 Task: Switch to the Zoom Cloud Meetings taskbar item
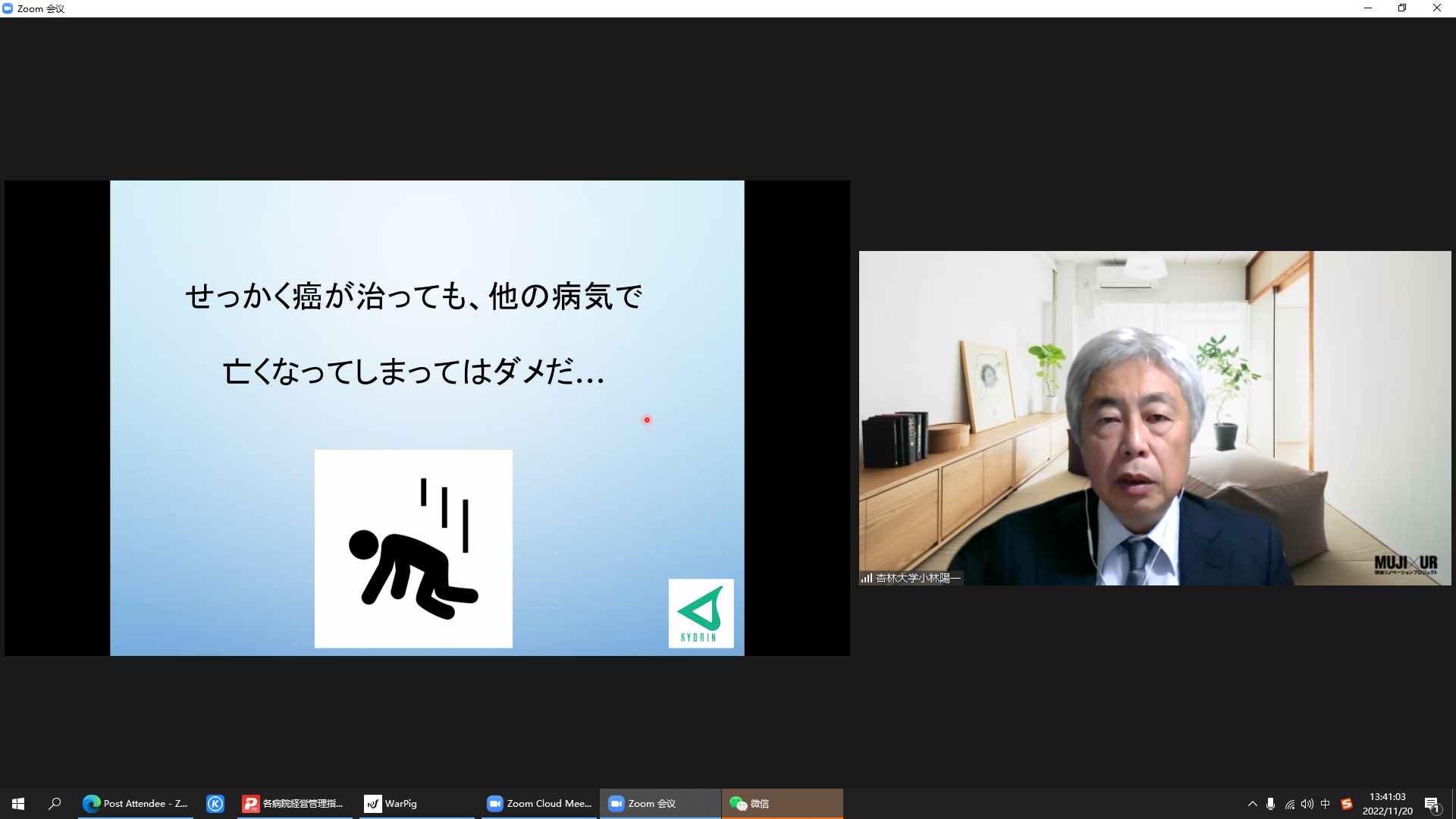(539, 804)
